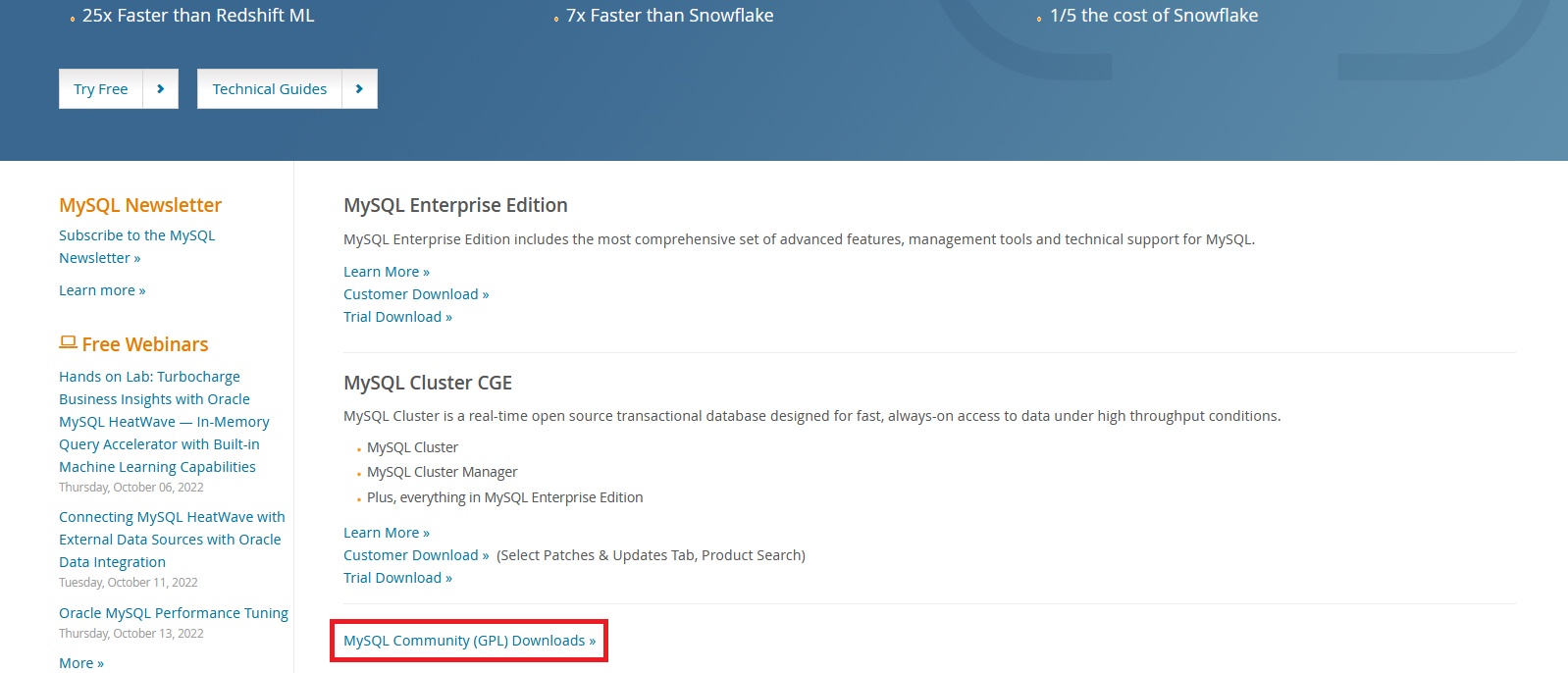This screenshot has height=673, width=1568.
Task: Click the '25x Faster than Redshift ML' text
Action: coord(198,16)
